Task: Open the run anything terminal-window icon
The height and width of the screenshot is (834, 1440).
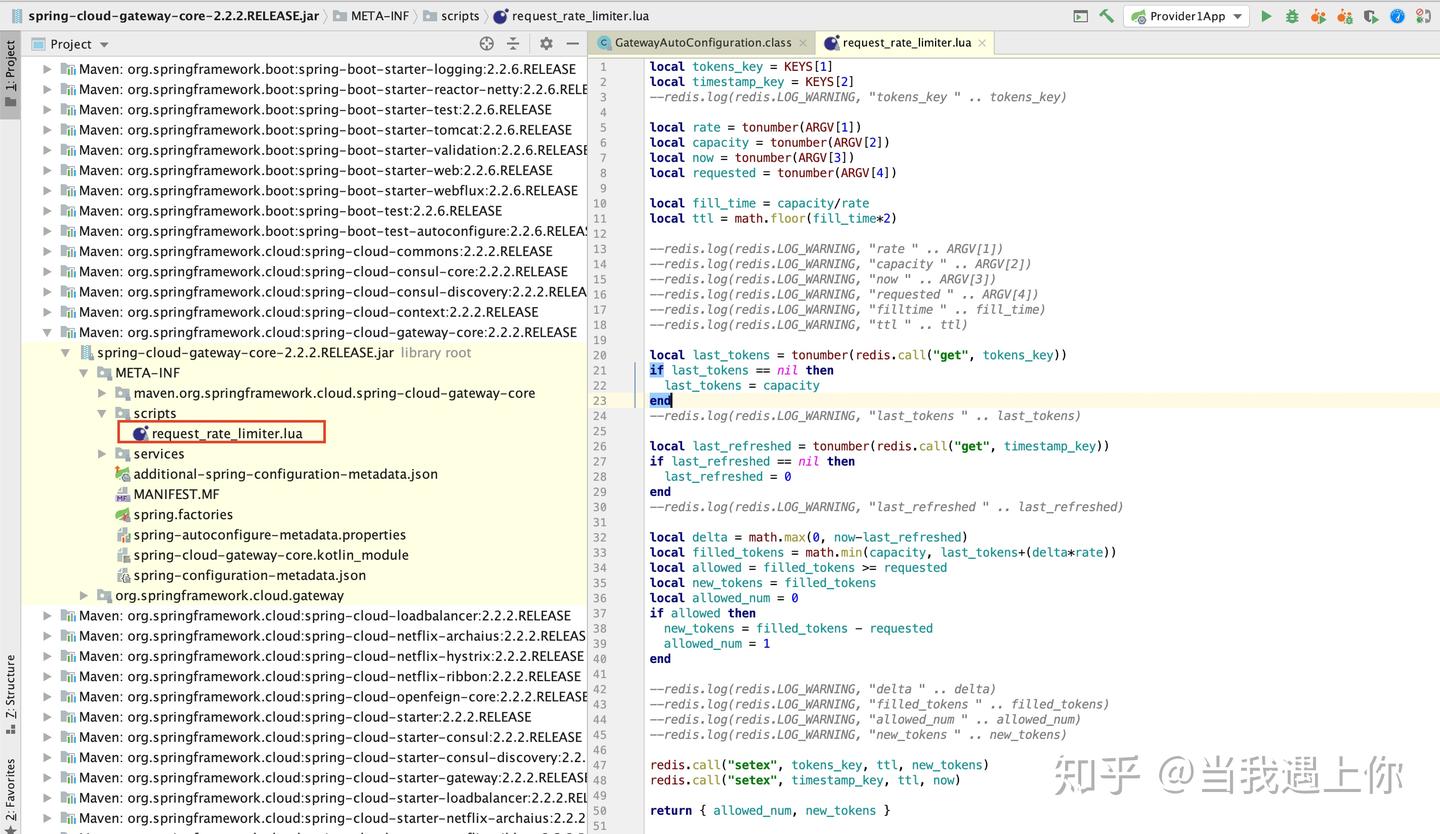Action: pyautogui.click(x=1080, y=16)
